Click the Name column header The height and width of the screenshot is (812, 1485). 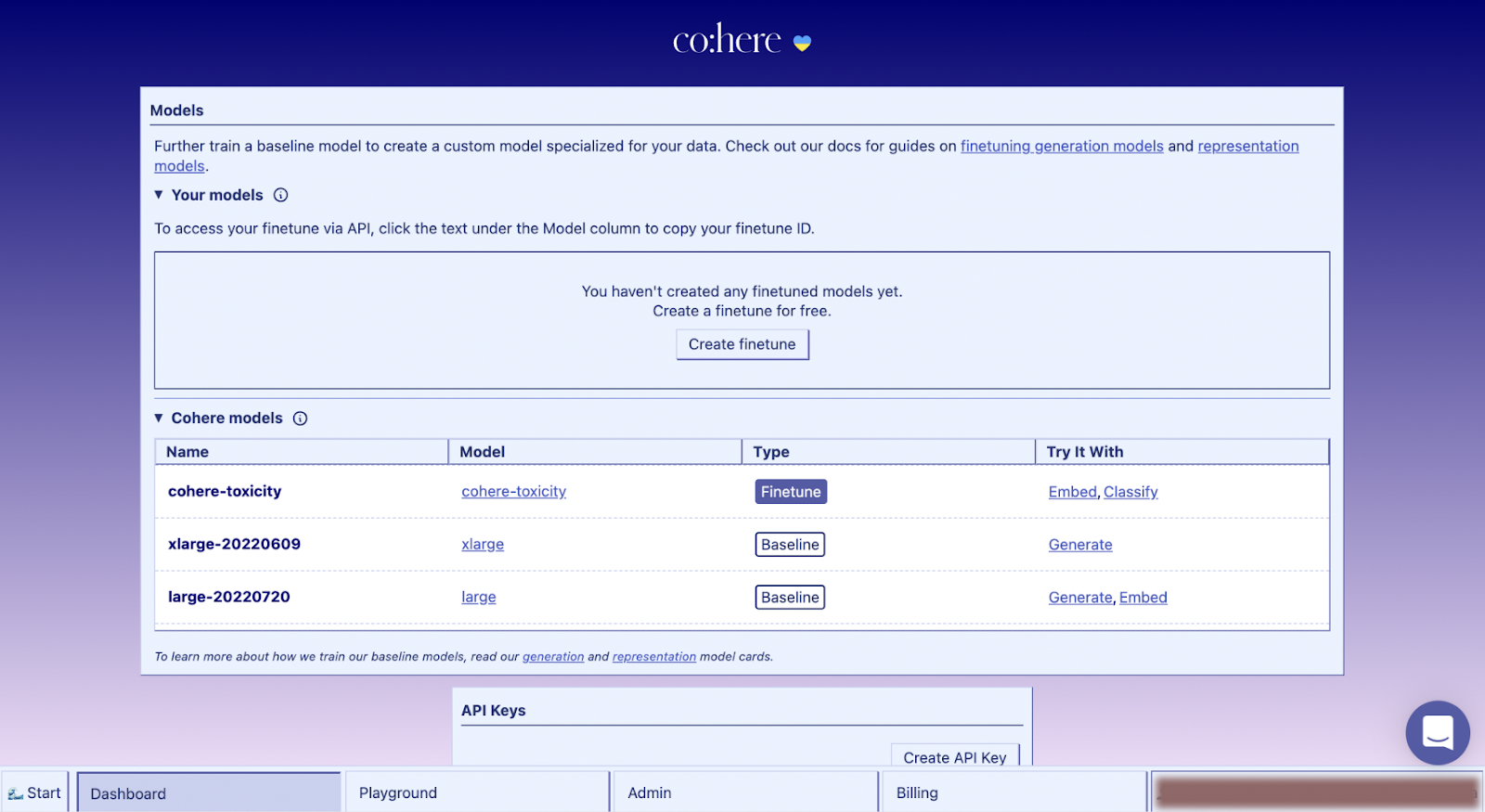(302, 452)
